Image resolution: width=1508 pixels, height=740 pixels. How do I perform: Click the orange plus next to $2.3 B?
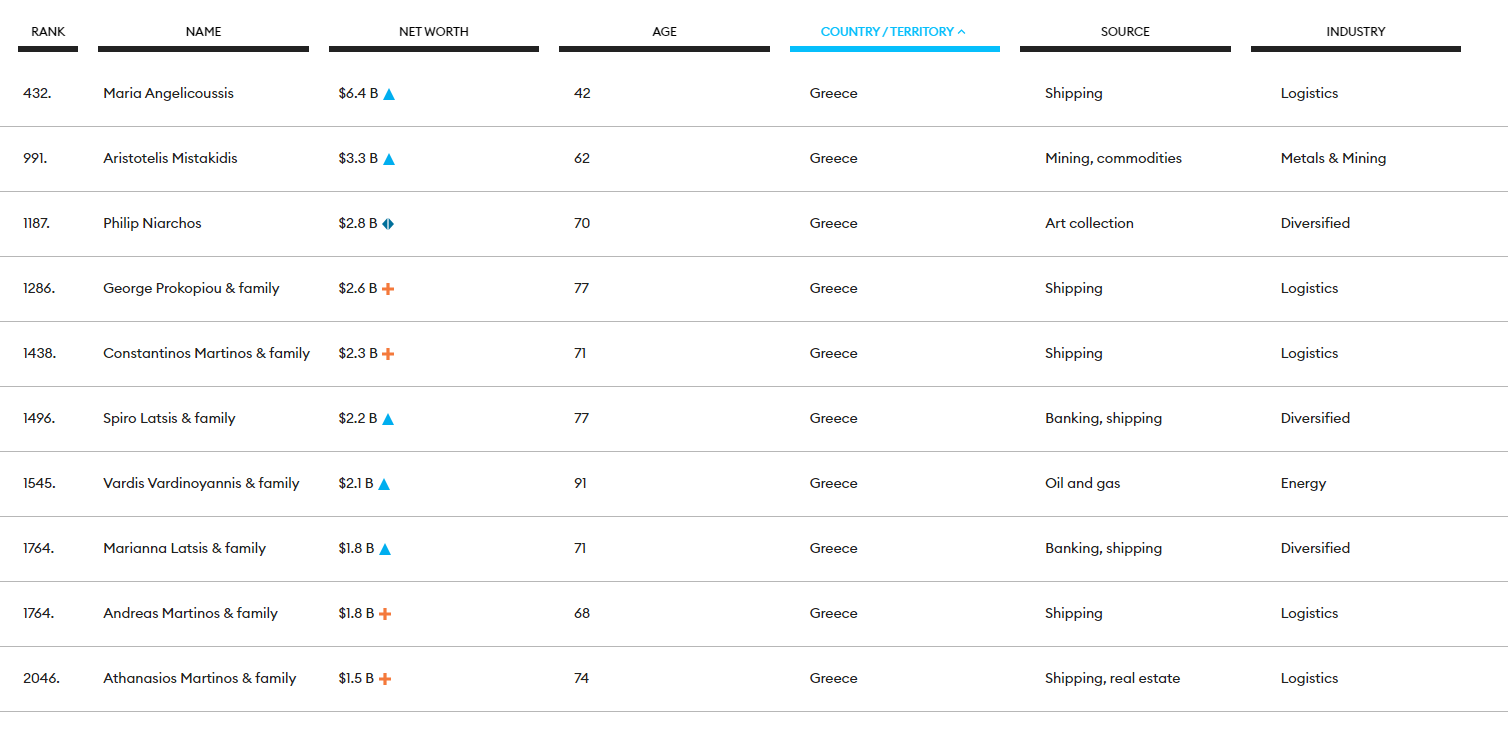point(388,354)
